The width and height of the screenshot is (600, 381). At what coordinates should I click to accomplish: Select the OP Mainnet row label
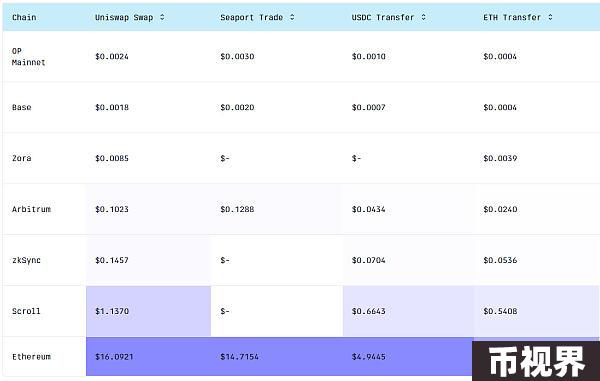pos(28,57)
